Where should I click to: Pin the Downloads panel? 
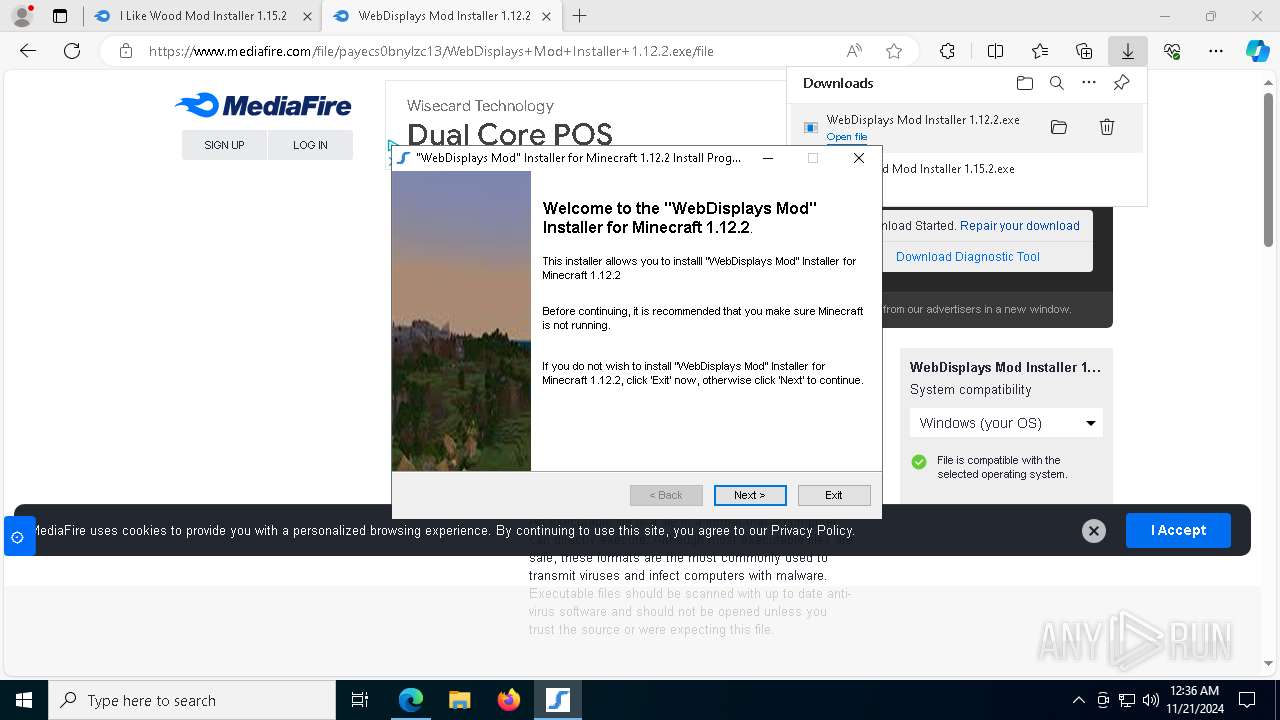tap(1121, 83)
